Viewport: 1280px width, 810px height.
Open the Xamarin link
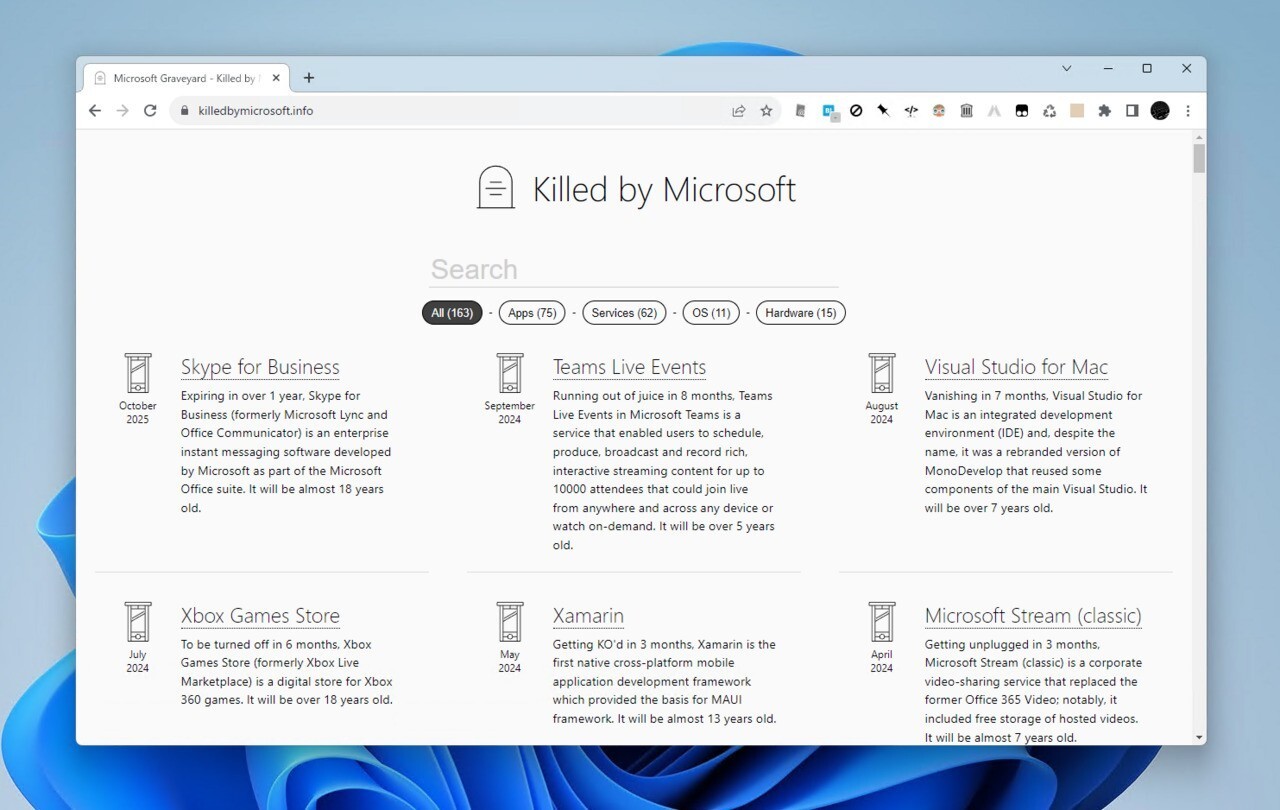coord(588,615)
